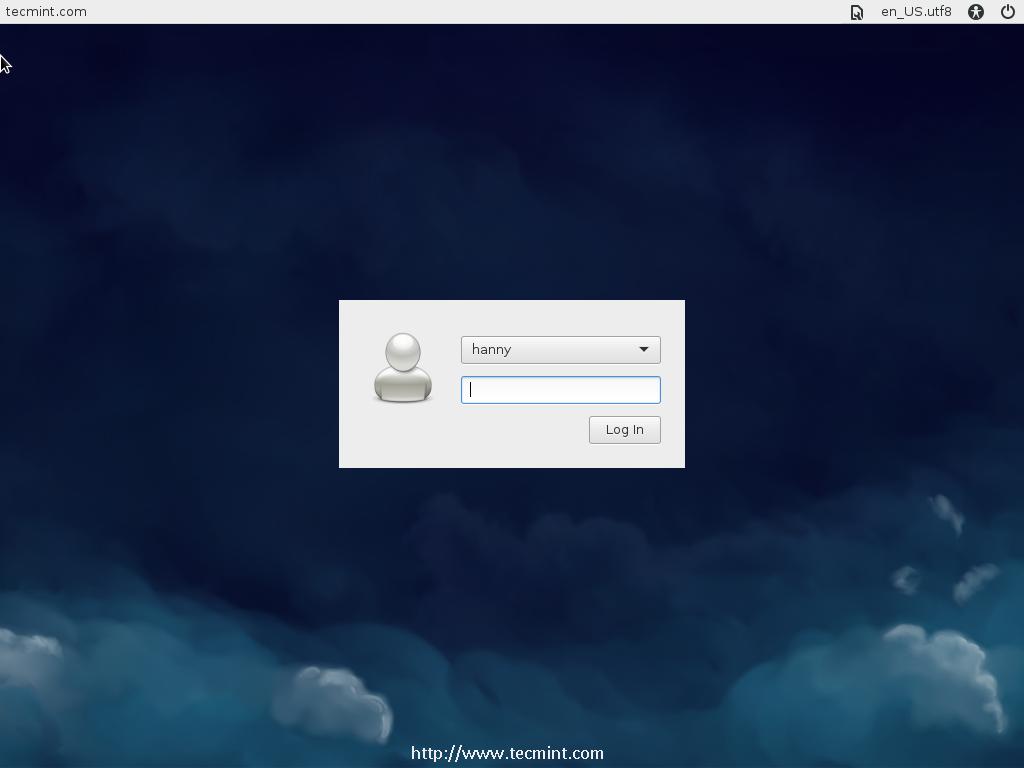Click the user avatar image

click(x=403, y=368)
